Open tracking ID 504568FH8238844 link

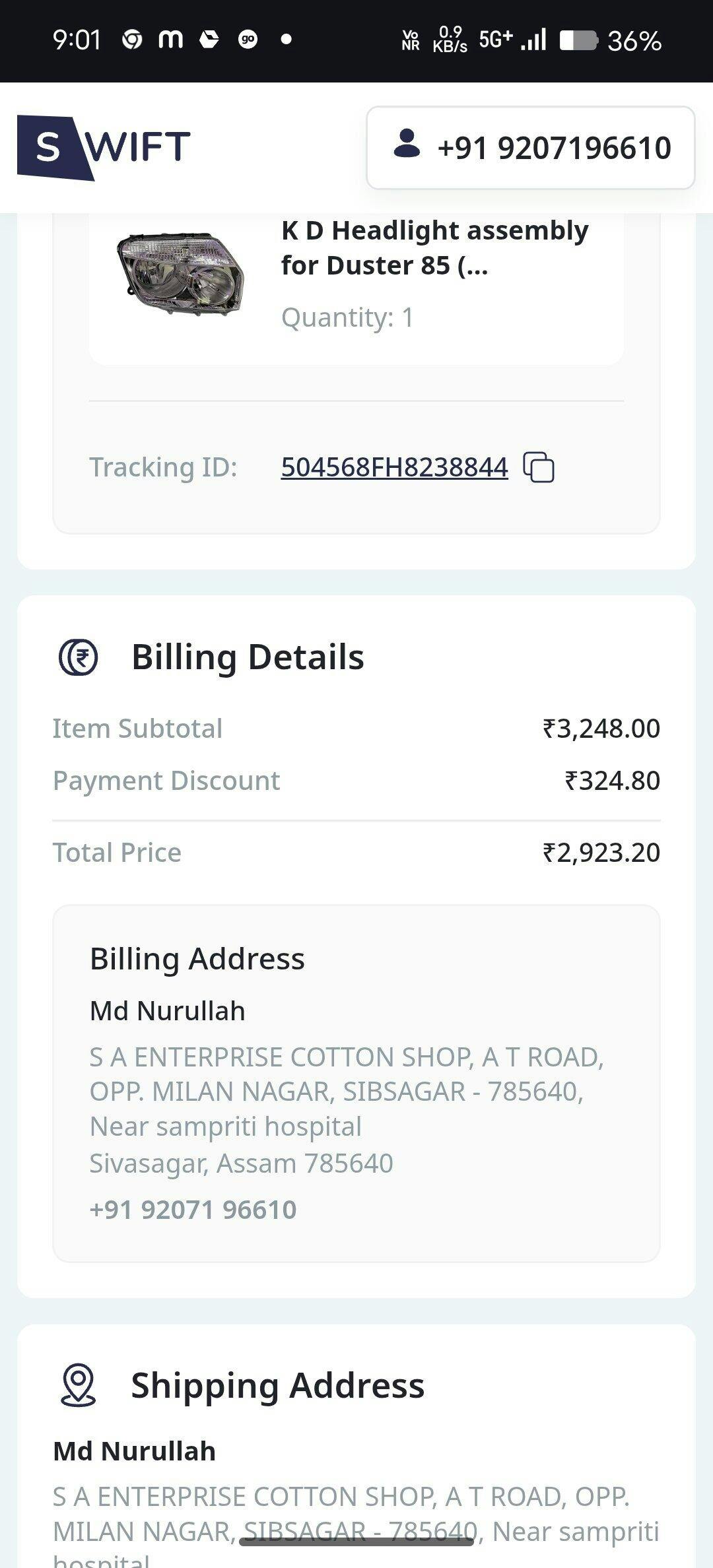tap(394, 467)
